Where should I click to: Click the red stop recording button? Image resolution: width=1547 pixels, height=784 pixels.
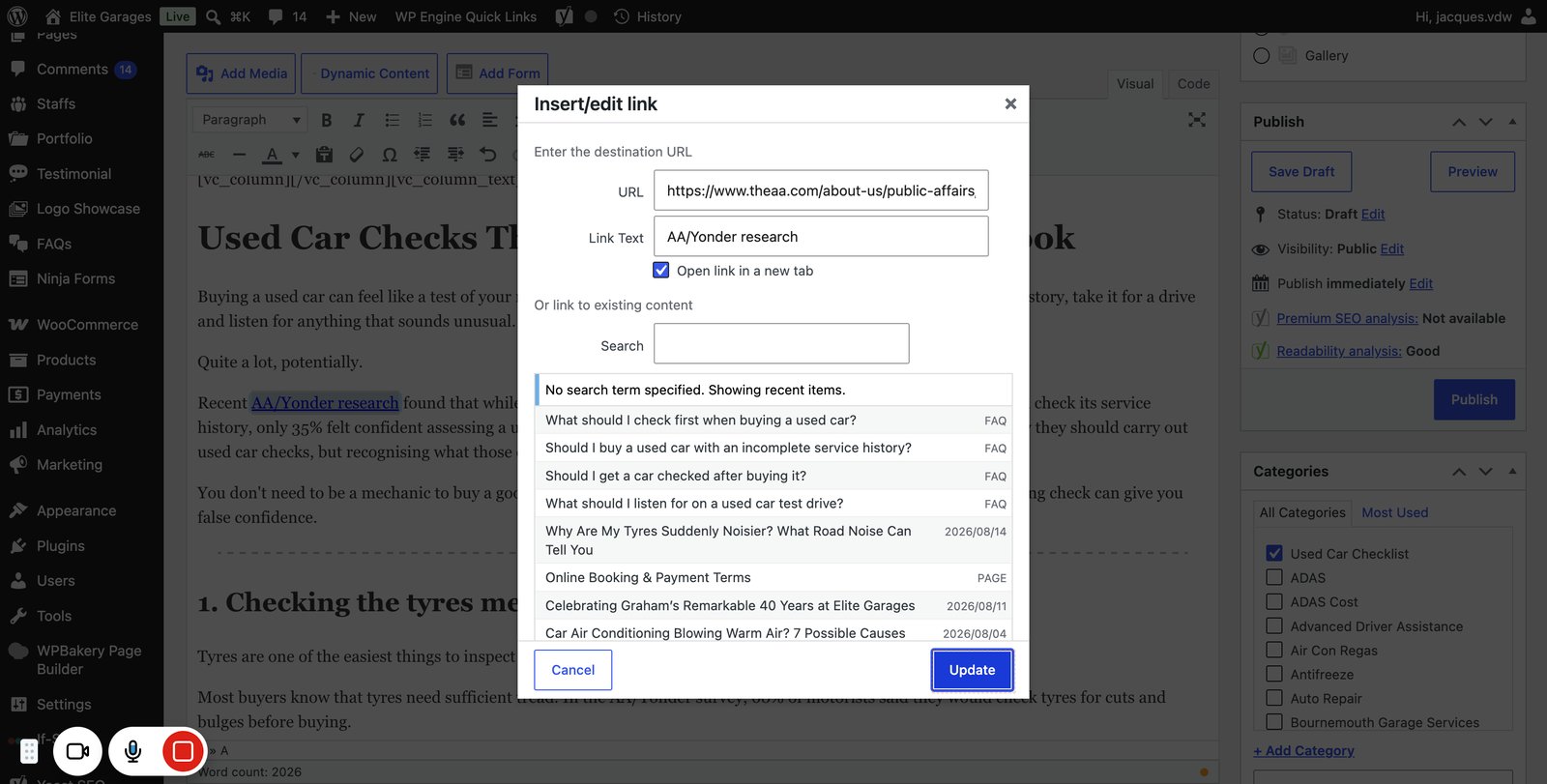click(183, 751)
